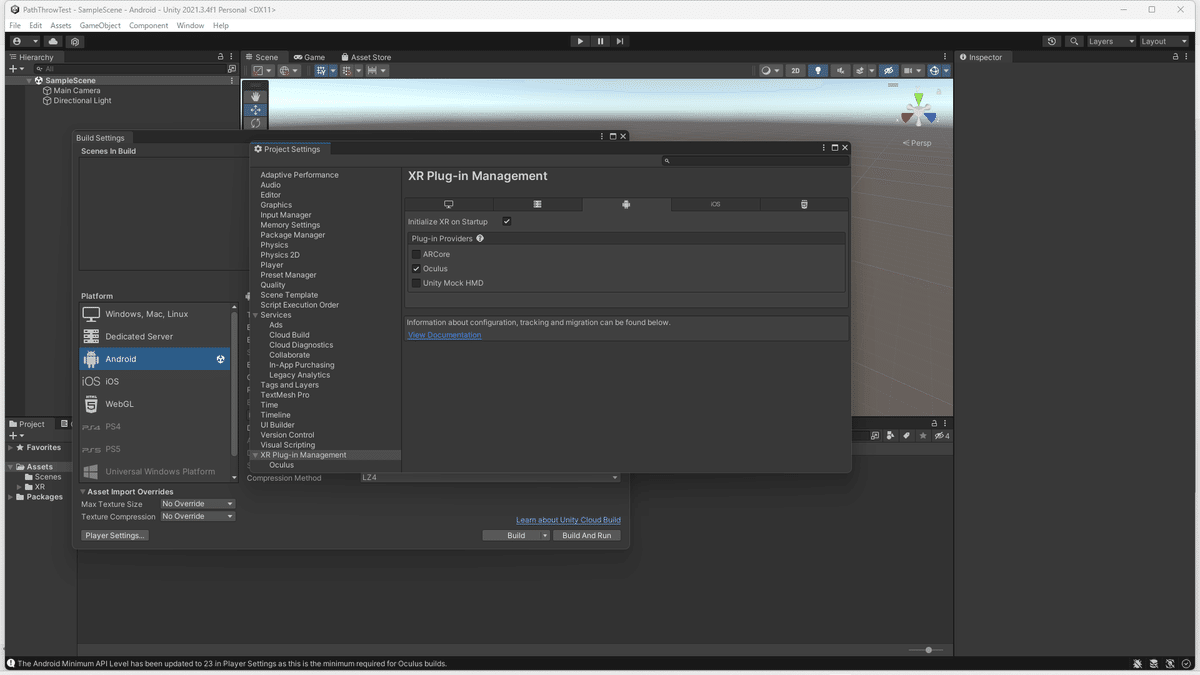Click the scene effects toggle icon
This screenshot has width=1200, height=675.
[860, 71]
